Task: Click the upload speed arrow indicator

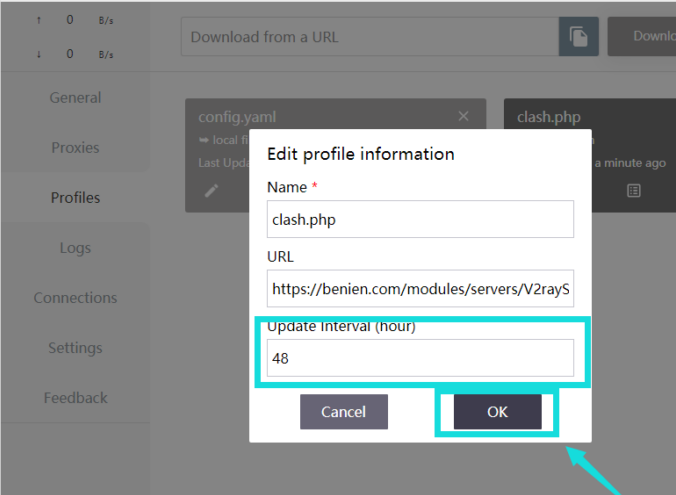Action: pos(39,20)
